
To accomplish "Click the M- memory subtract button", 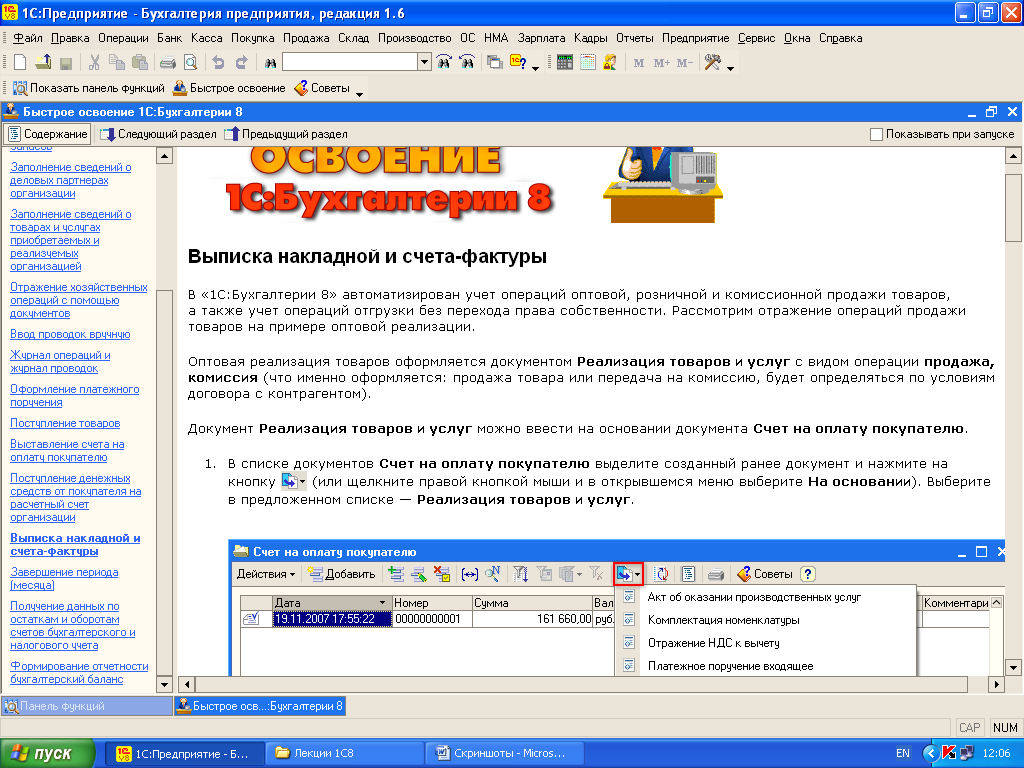I will [x=684, y=63].
